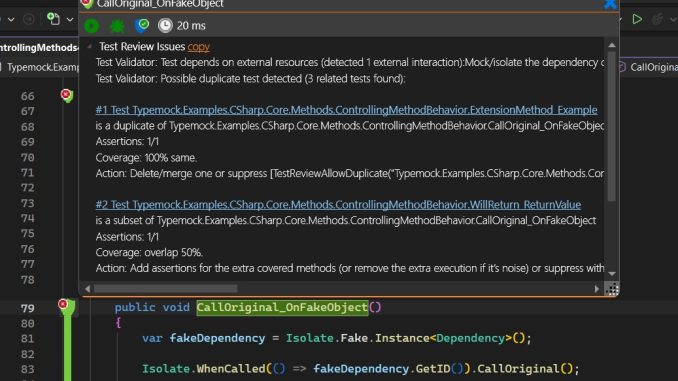
Task: Click the blue shield test review icon
Action: [142, 26]
